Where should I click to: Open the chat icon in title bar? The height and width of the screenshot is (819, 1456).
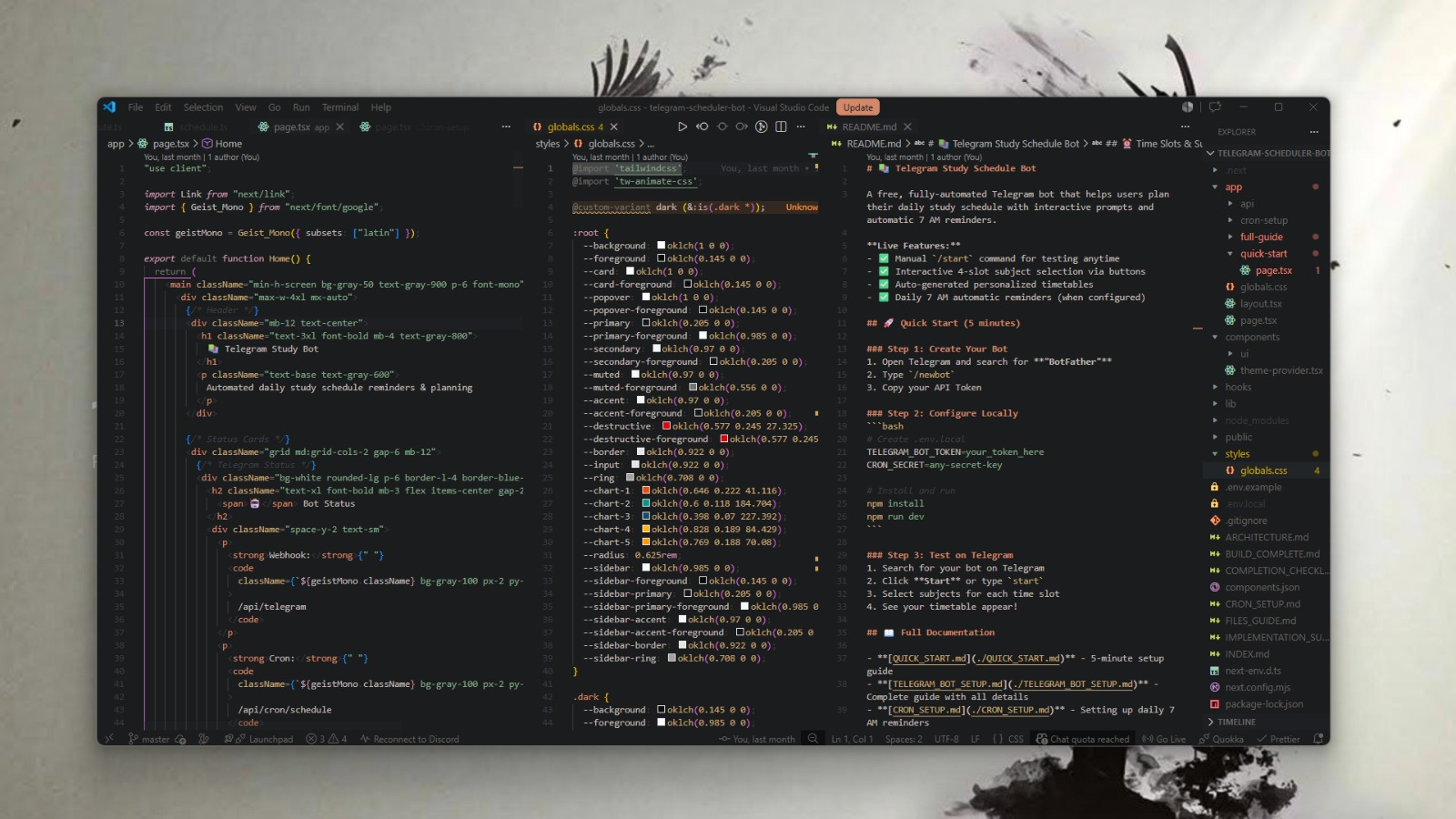click(1215, 107)
